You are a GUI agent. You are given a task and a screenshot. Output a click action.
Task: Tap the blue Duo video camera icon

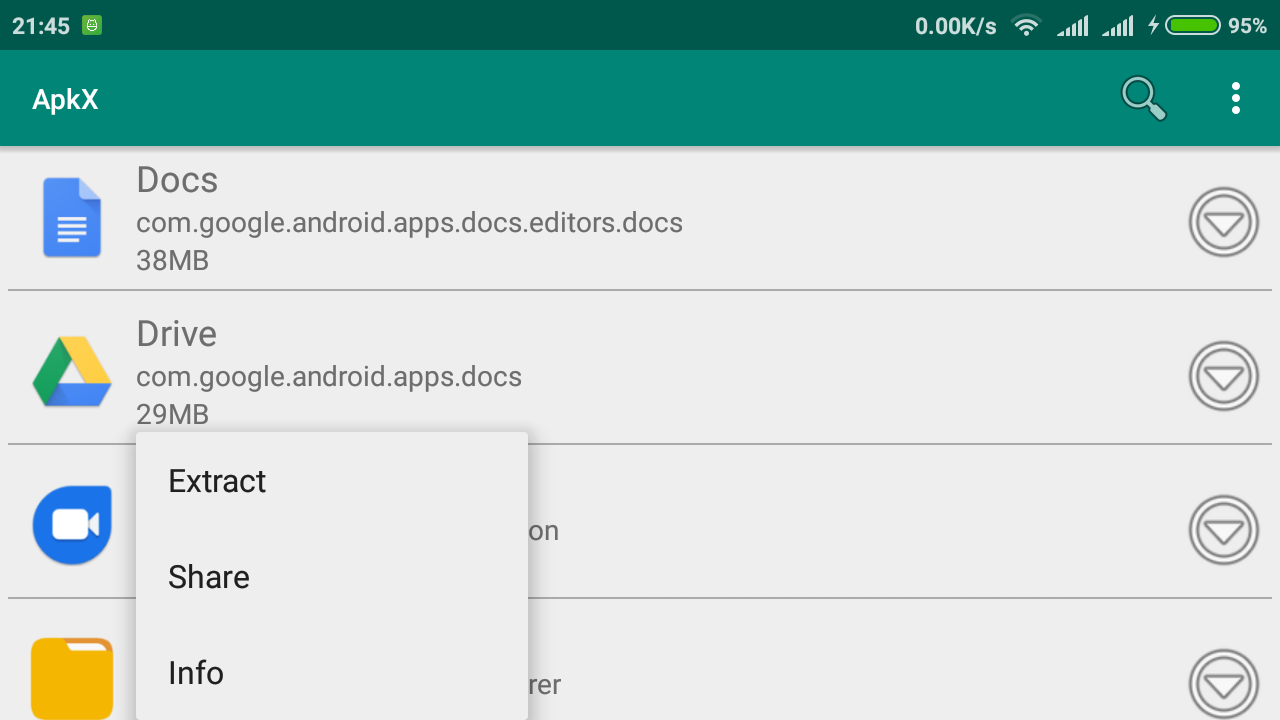click(x=72, y=525)
